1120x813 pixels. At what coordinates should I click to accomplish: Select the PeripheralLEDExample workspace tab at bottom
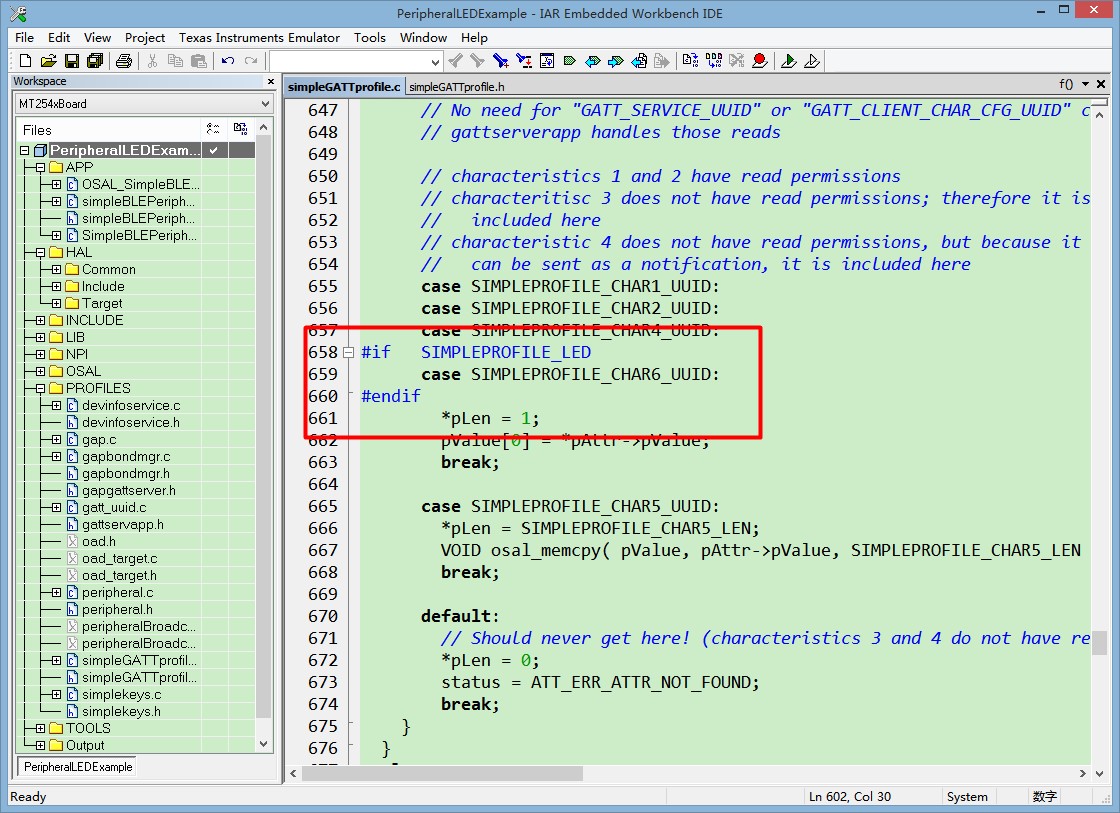tap(78, 767)
